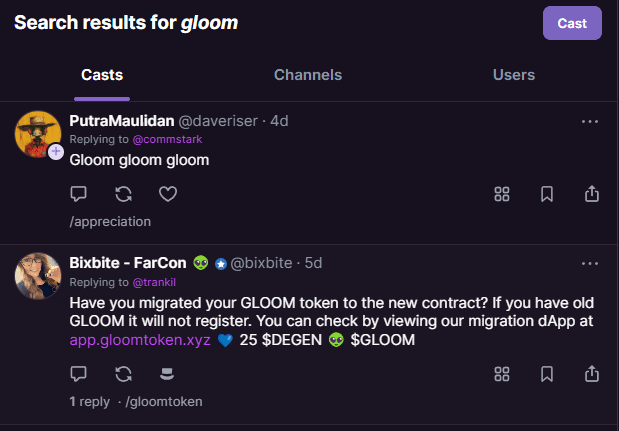Follow PutraMaulidan via plus badge
This screenshot has width=619, height=431.
[x=56, y=151]
